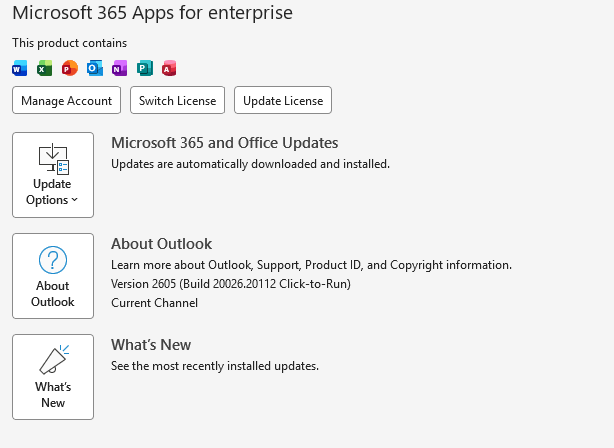Select the 'Microsoft 365 and Office Updates' heading
614x448 pixels.
(224, 143)
